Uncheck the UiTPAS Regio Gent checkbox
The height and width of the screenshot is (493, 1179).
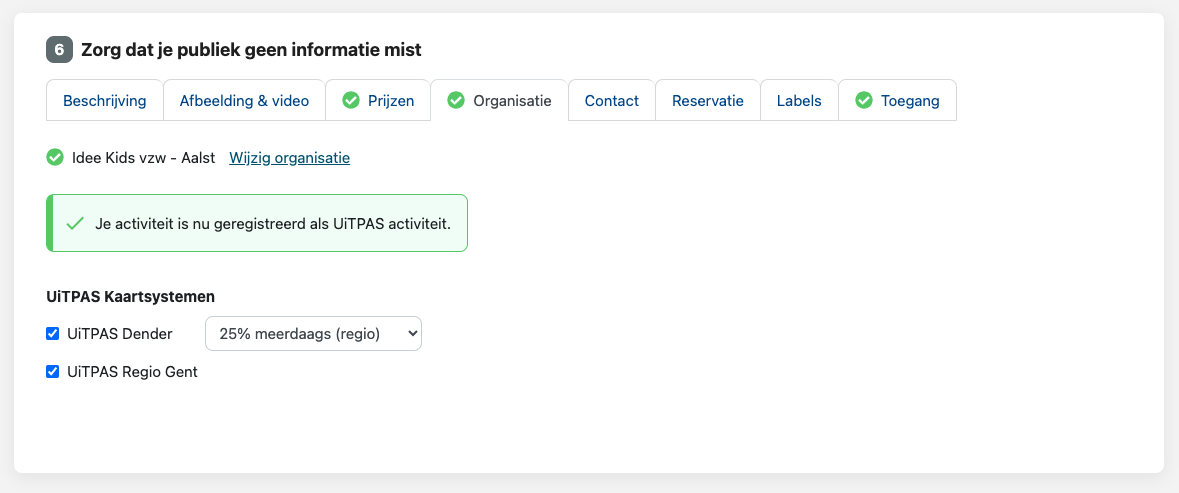pyautogui.click(x=53, y=372)
